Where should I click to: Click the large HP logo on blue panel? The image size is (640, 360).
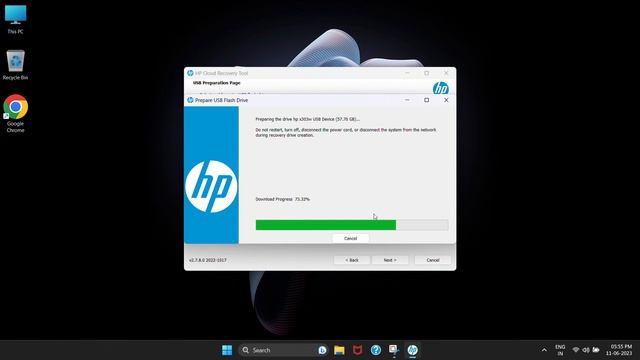click(211, 187)
